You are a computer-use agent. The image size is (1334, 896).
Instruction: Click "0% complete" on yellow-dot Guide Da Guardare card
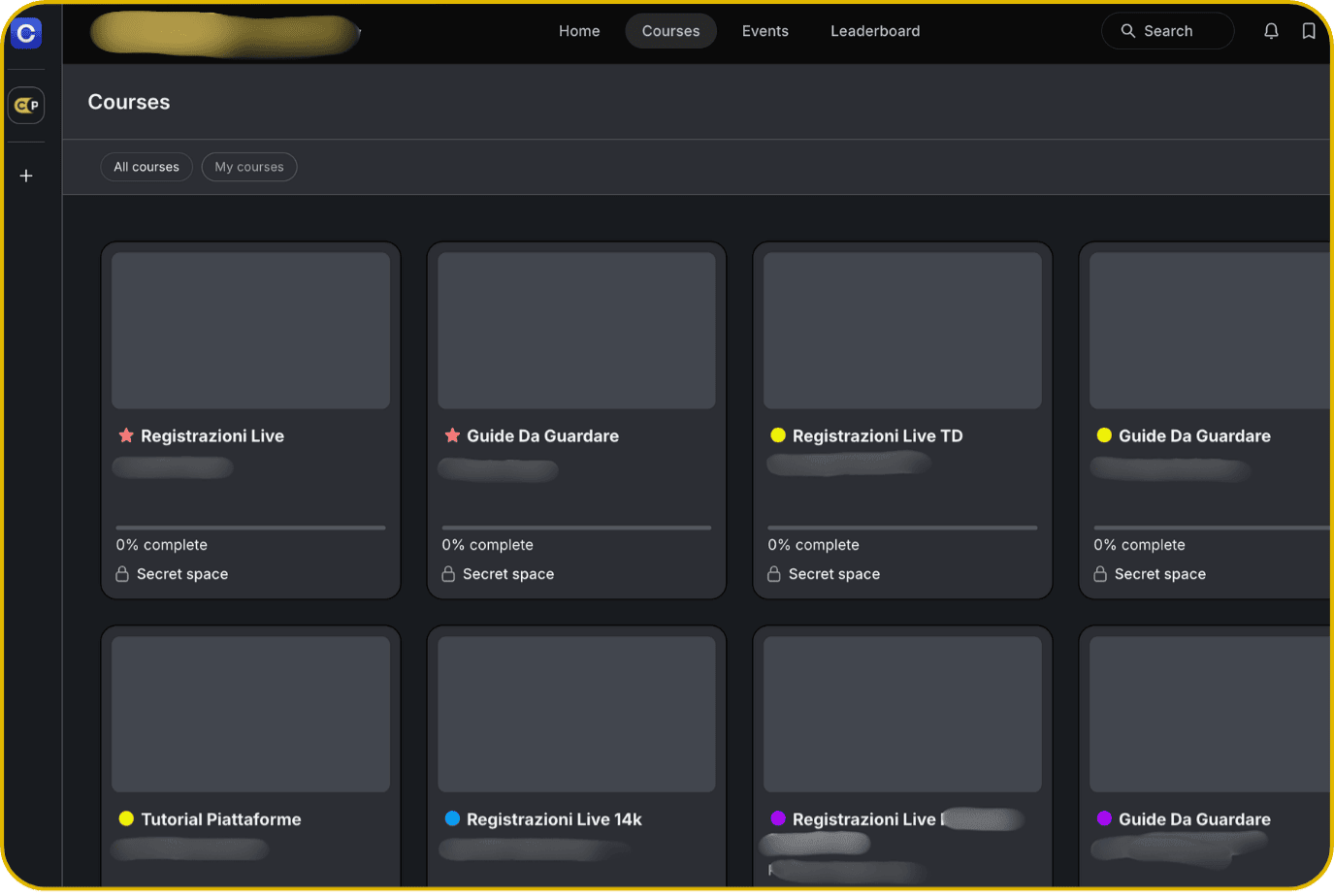(1140, 545)
